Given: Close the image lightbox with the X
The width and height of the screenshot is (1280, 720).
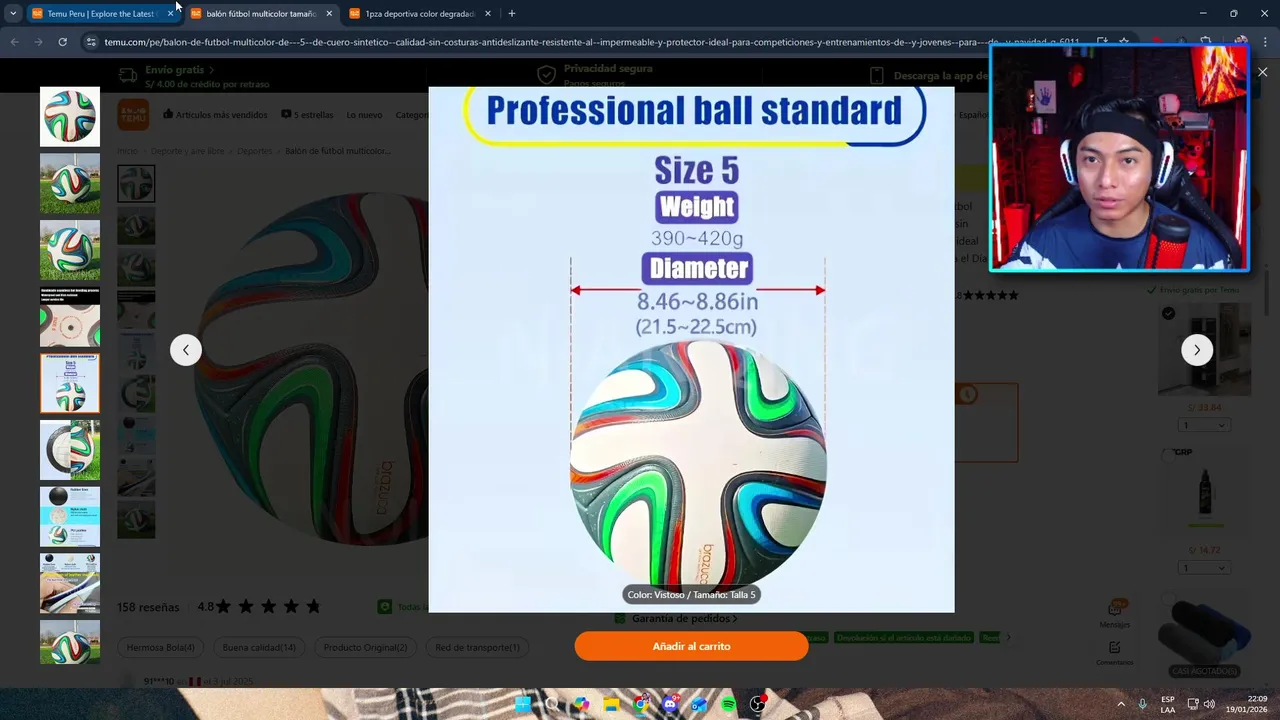Looking at the screenshot, I should click(1262, 72).
